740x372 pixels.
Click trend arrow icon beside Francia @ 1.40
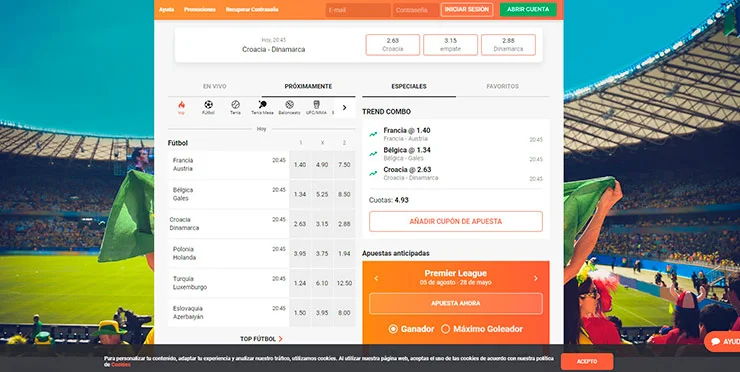click(x=373, y=134)
